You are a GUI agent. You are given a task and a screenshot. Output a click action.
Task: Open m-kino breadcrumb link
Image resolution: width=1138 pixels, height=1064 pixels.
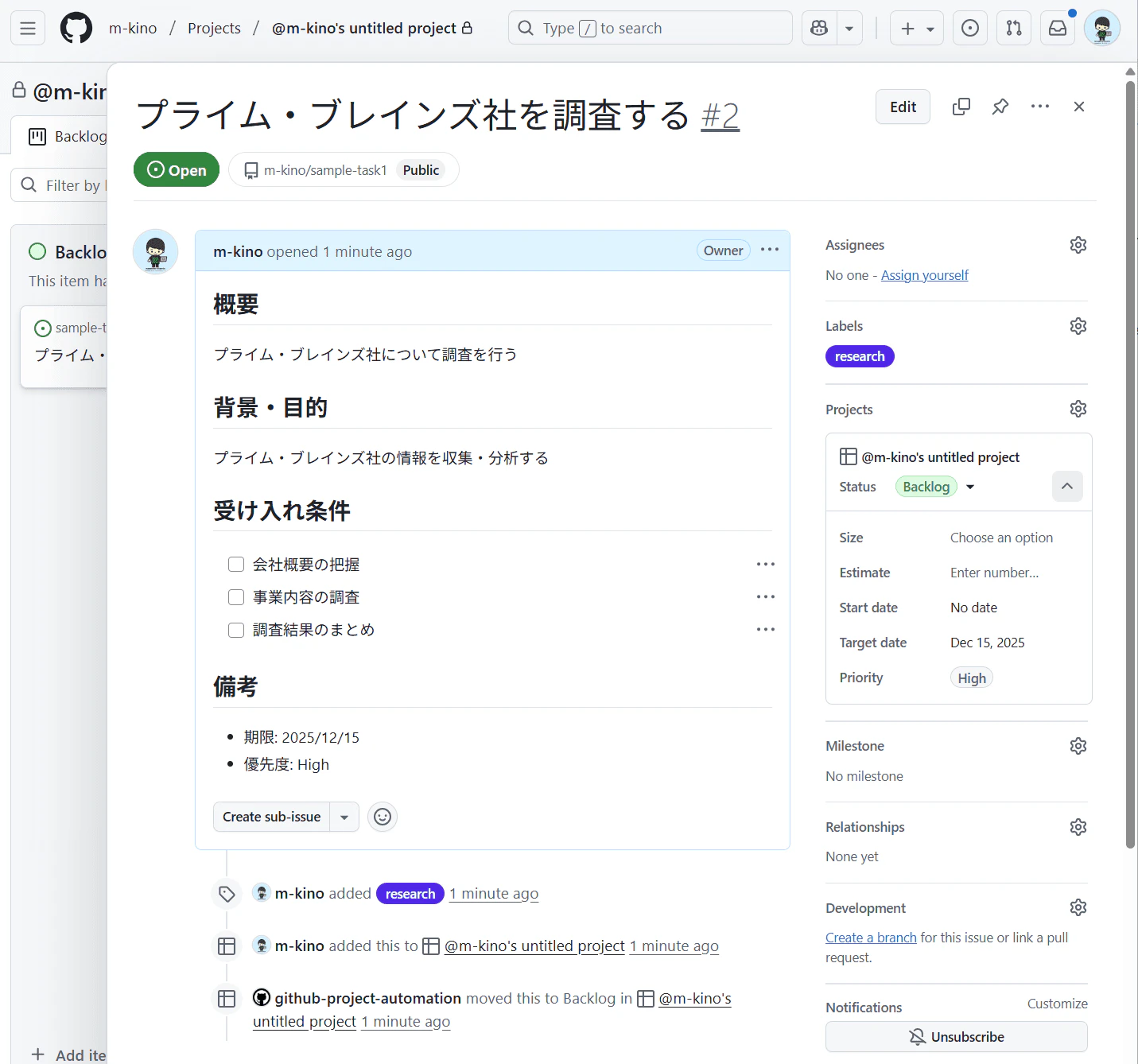[x=133, y=29]
